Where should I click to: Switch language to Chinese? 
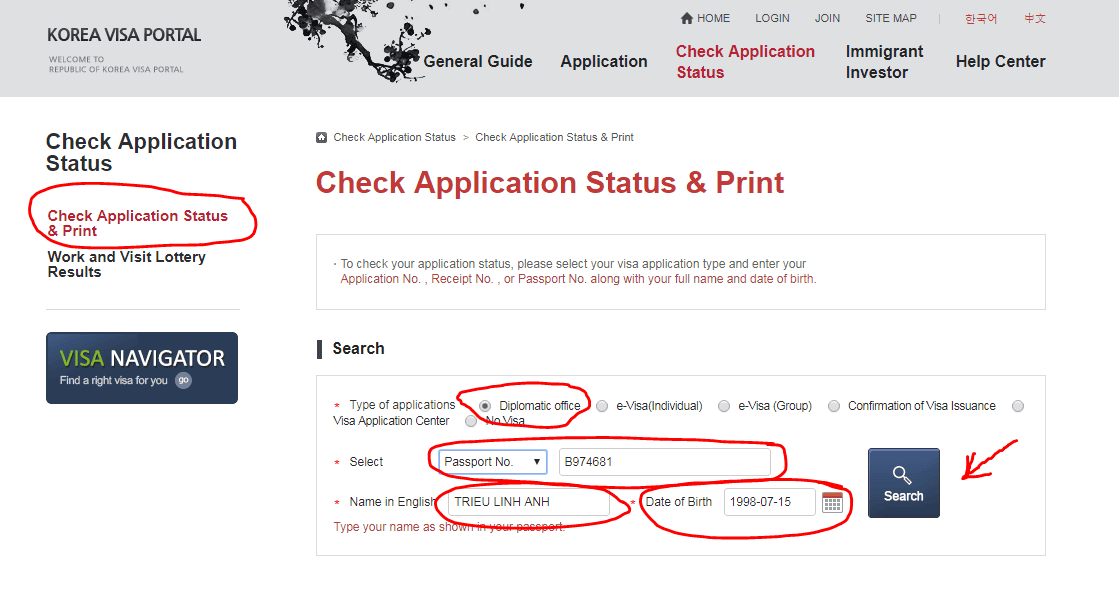(1035, 19)
